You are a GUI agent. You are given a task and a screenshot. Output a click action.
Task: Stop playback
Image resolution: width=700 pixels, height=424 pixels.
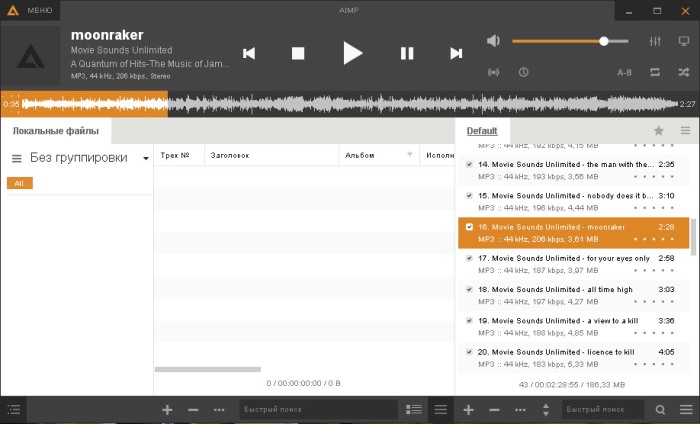pyautogui.click(x=298, y=54)
